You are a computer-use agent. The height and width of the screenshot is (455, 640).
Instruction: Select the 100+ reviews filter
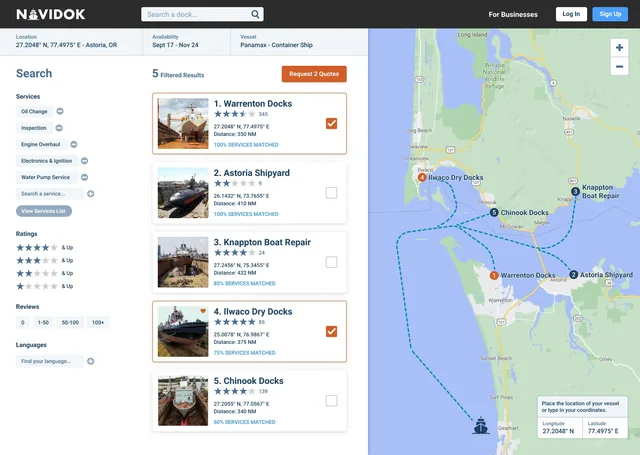(98, 322)
